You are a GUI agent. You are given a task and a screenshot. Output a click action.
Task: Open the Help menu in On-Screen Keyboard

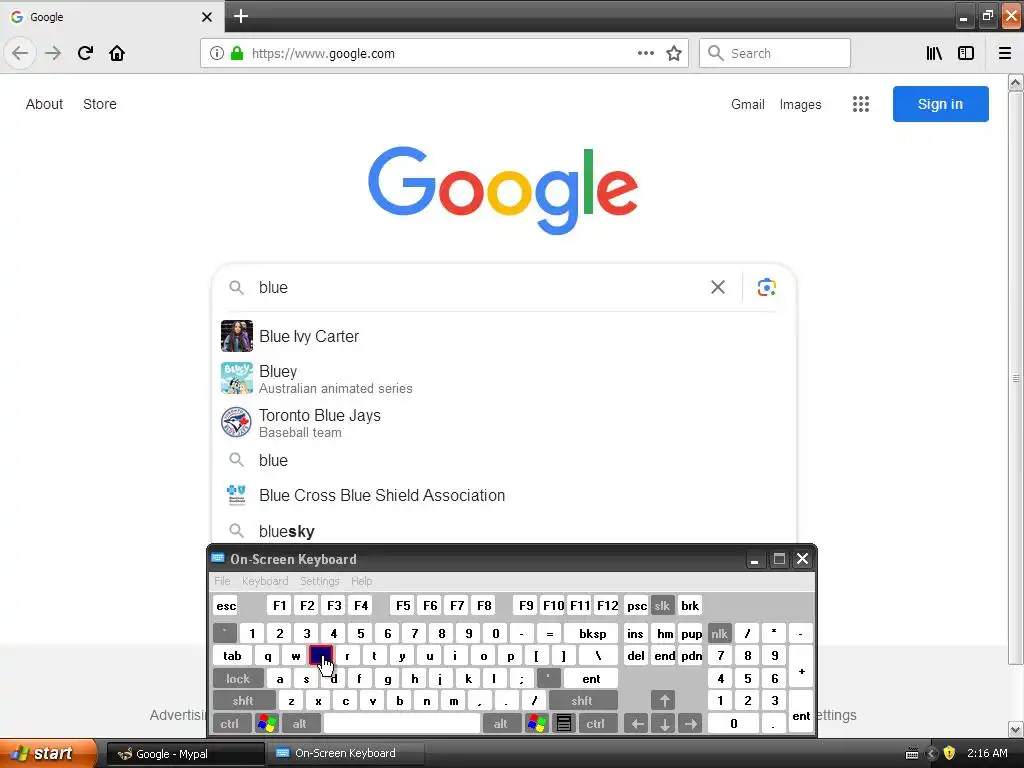click(361, 581)
